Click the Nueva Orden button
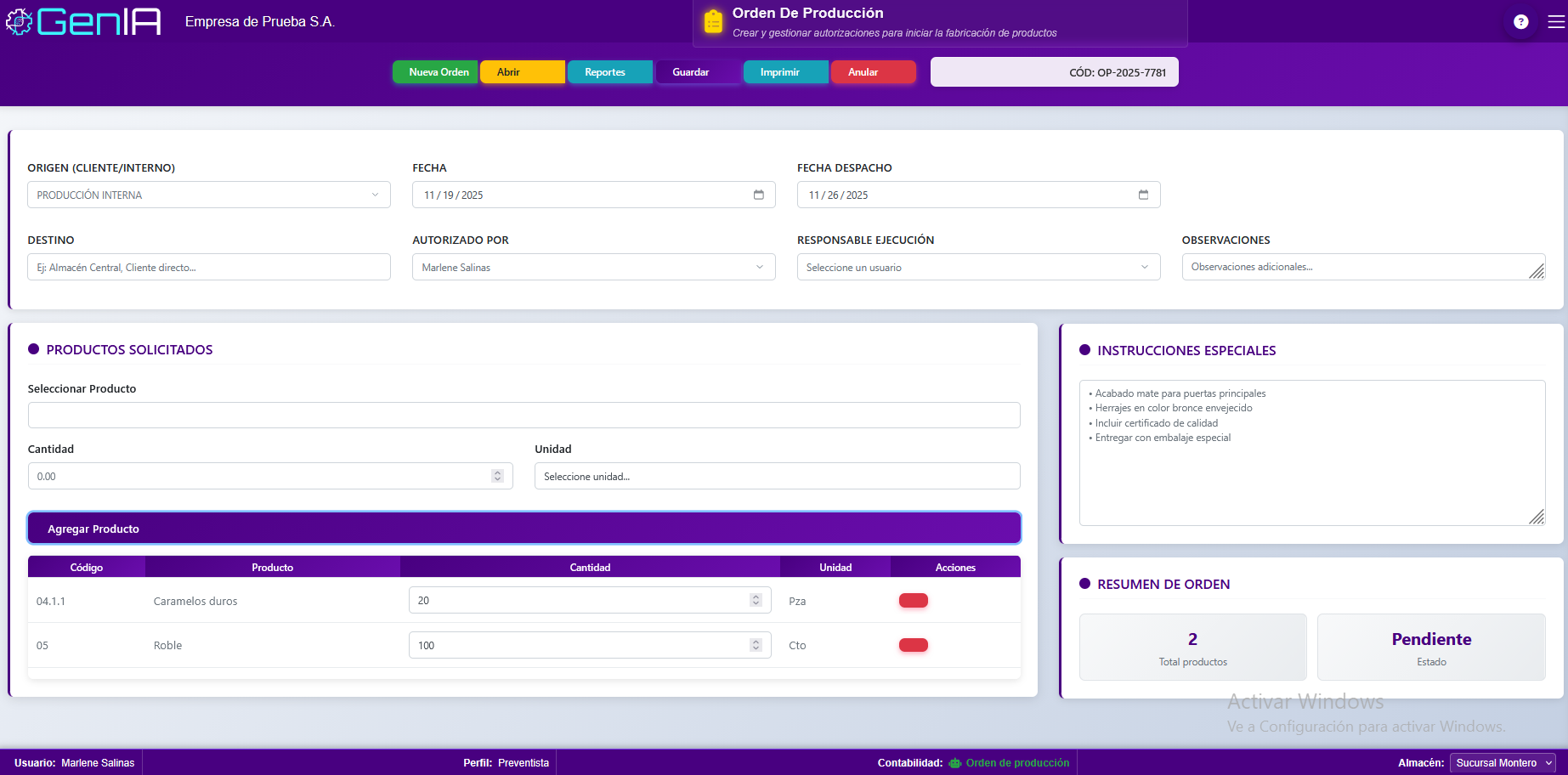 point(438,72)
